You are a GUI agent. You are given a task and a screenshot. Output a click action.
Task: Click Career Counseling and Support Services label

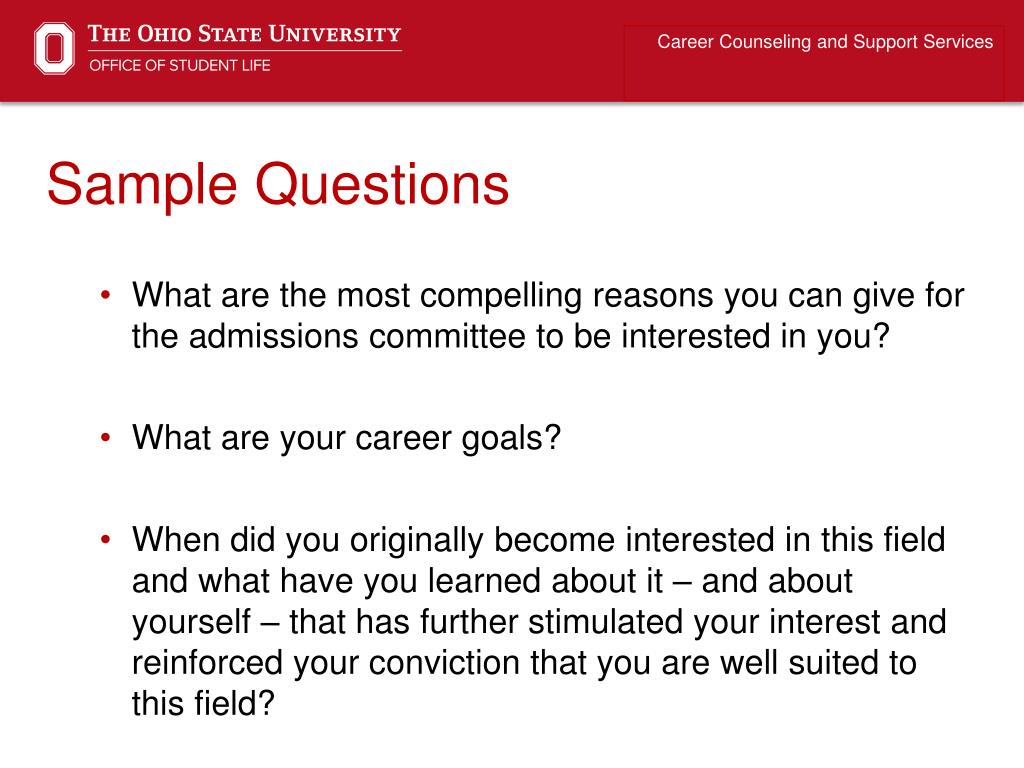[825, 42]
